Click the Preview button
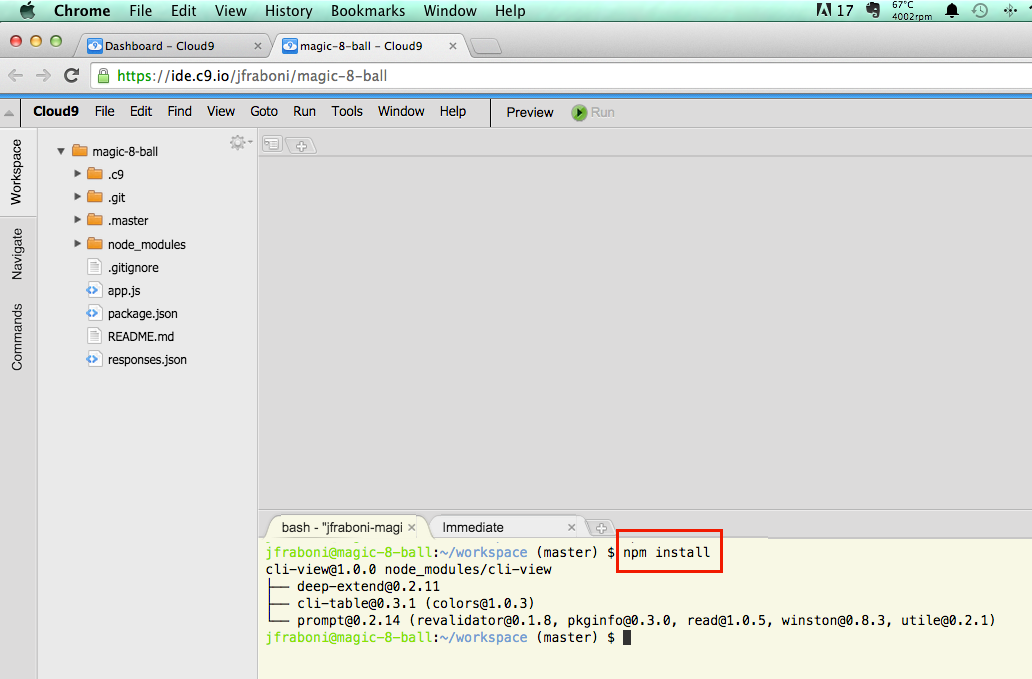 530,113
